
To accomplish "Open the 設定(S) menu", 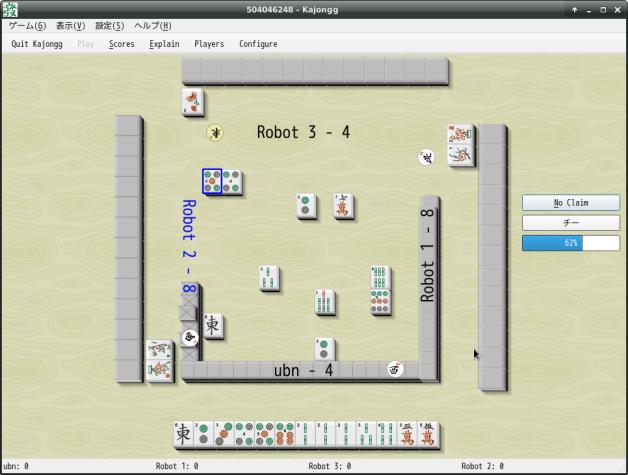I will point(109,26).
